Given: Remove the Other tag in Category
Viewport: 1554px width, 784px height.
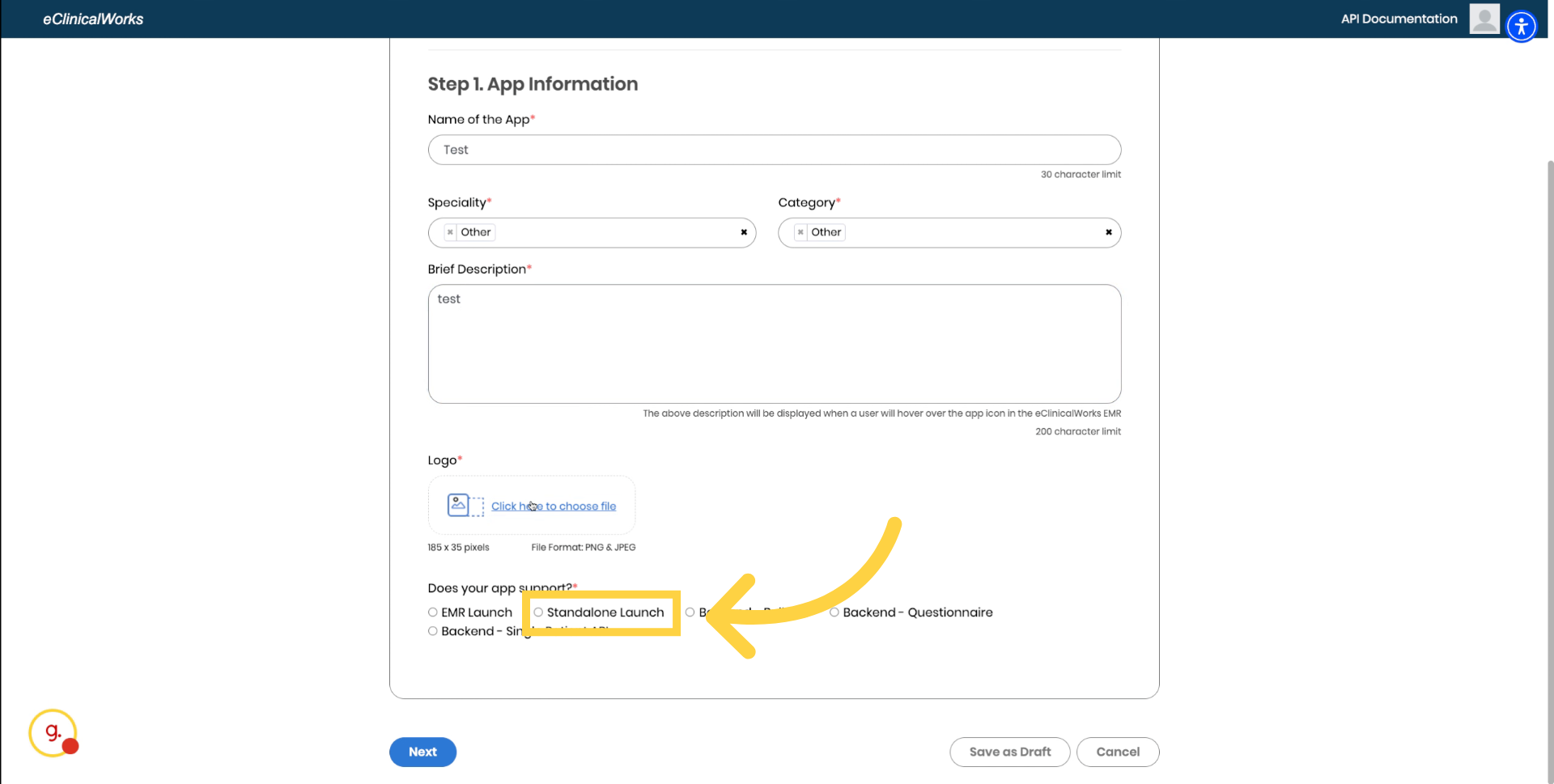Looking at the screenshot, I should click(800, 232).
